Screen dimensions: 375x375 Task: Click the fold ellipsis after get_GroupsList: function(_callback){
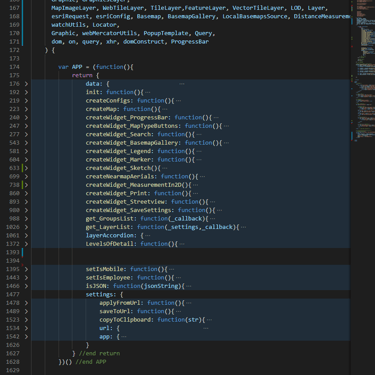213,219
